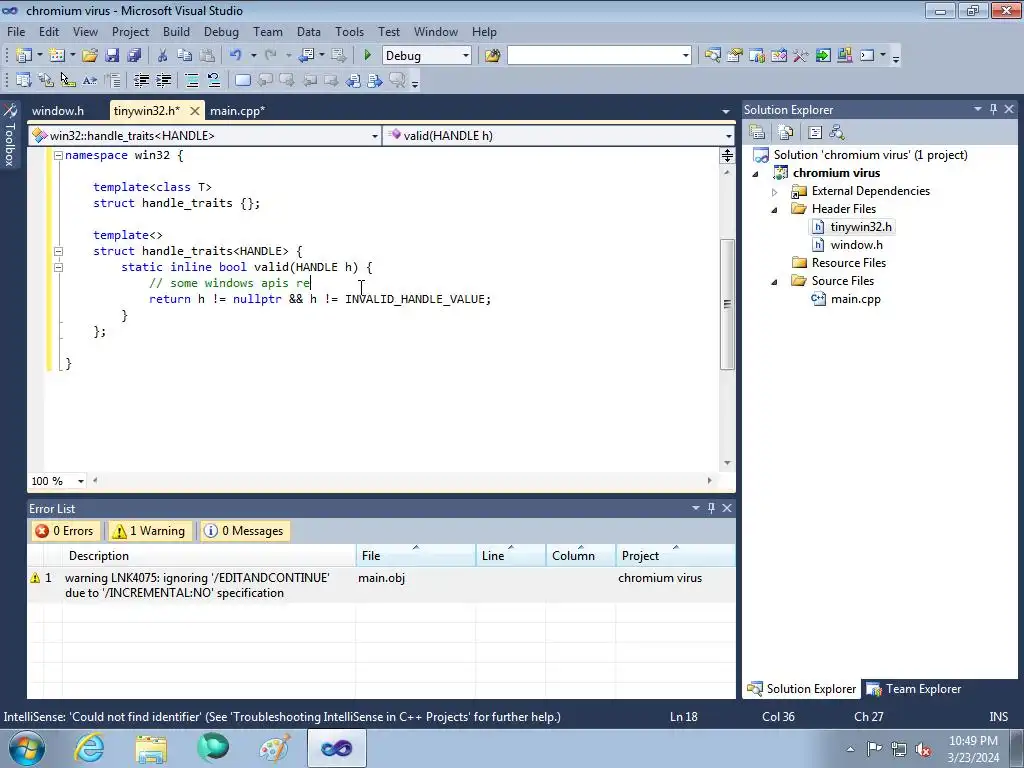Open the Debug menu
Image resolution: width=1024 pixels, height=768 pixels.
221,31
